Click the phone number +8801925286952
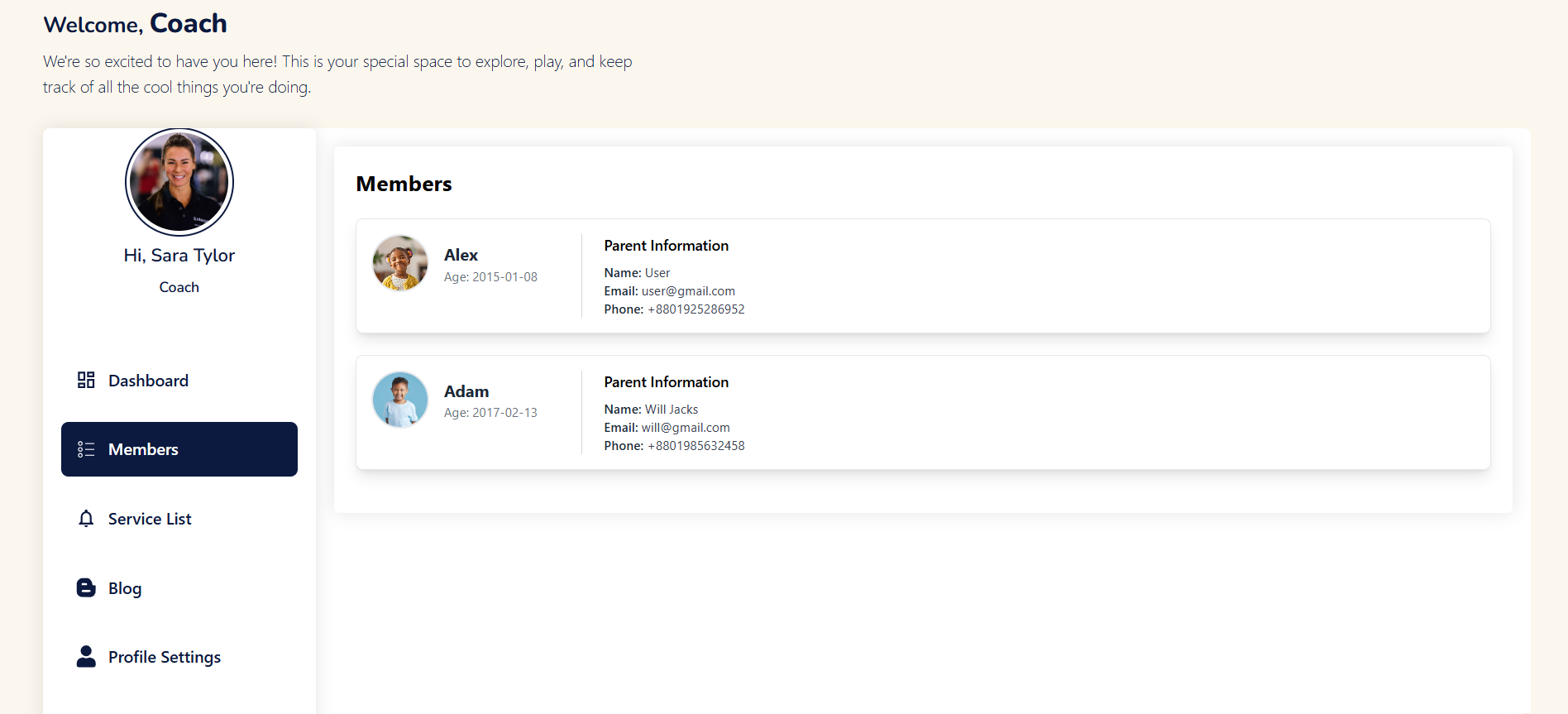 coord(696,309)
